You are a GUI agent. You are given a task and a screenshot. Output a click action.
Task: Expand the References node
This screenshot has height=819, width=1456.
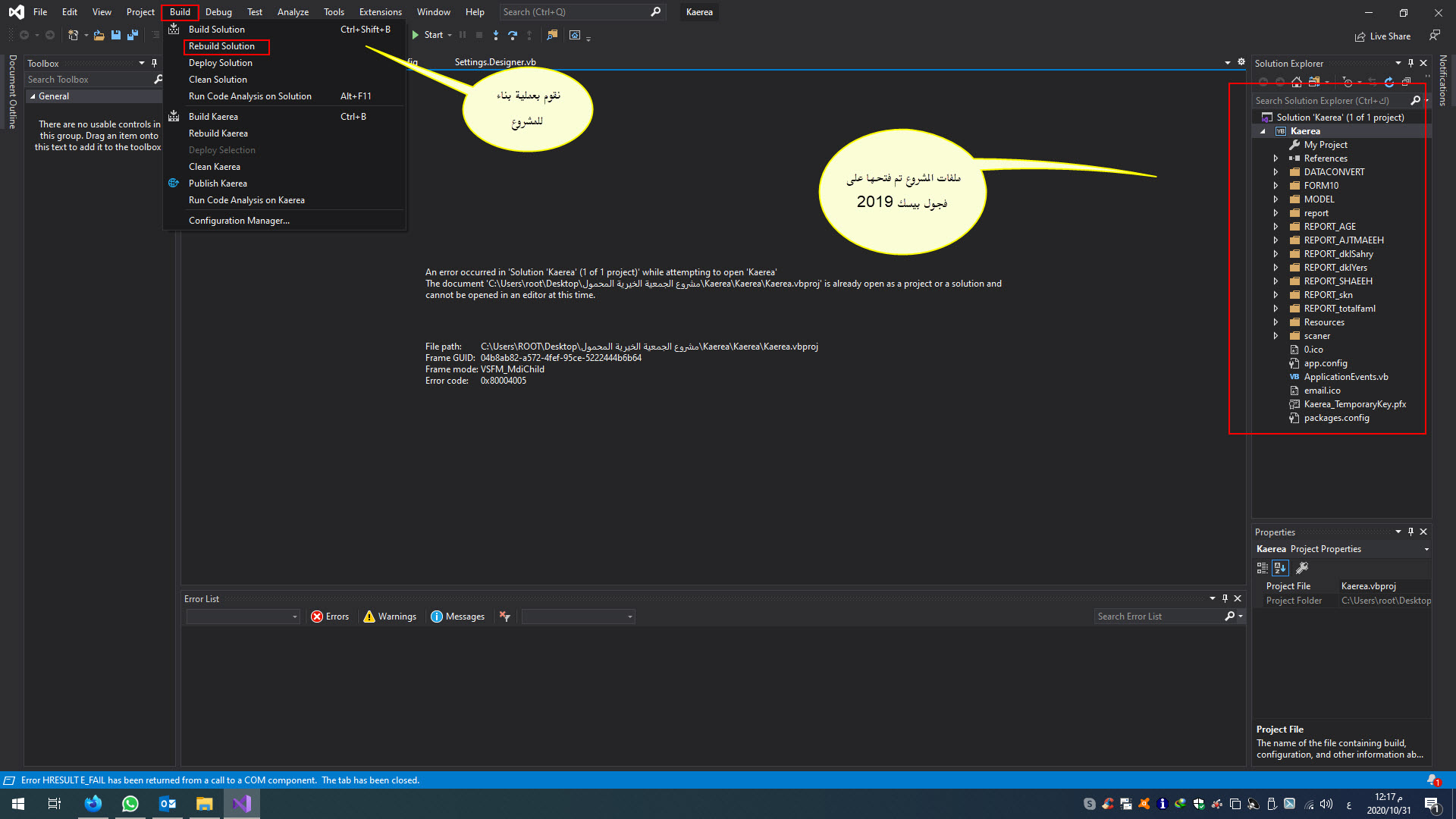[x=1276, y=158]
